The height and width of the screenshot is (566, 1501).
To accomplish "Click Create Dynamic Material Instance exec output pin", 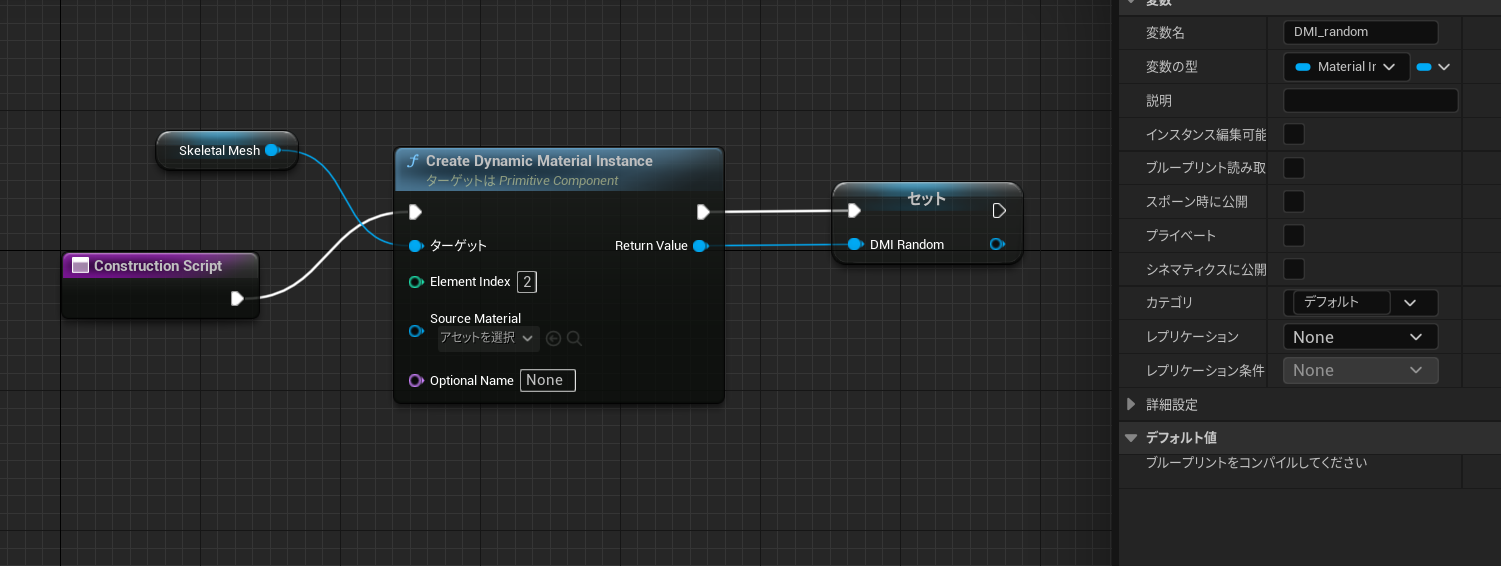I will (x=703, y=212).
